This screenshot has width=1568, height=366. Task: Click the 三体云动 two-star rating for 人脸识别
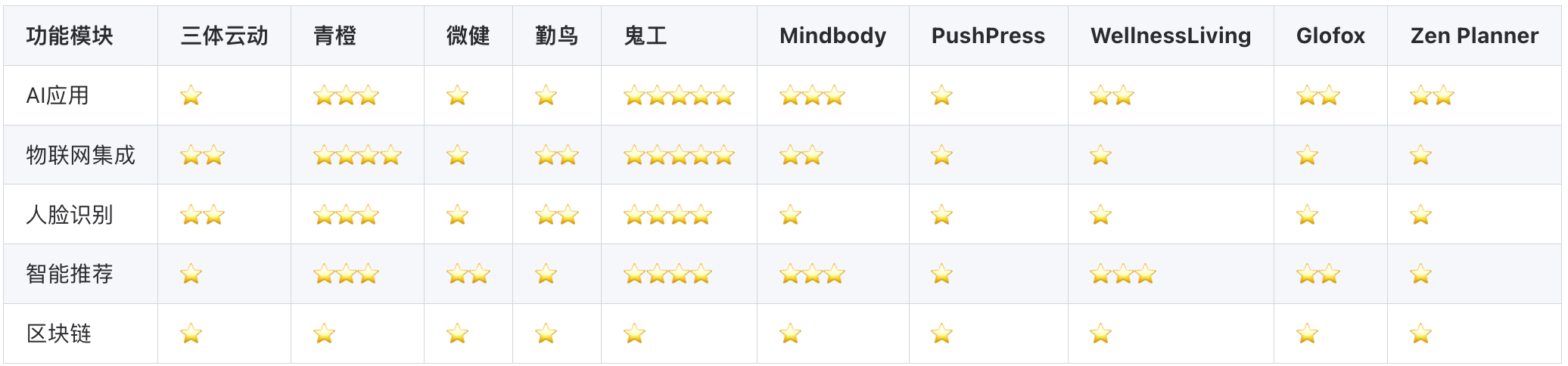(202, 216)
